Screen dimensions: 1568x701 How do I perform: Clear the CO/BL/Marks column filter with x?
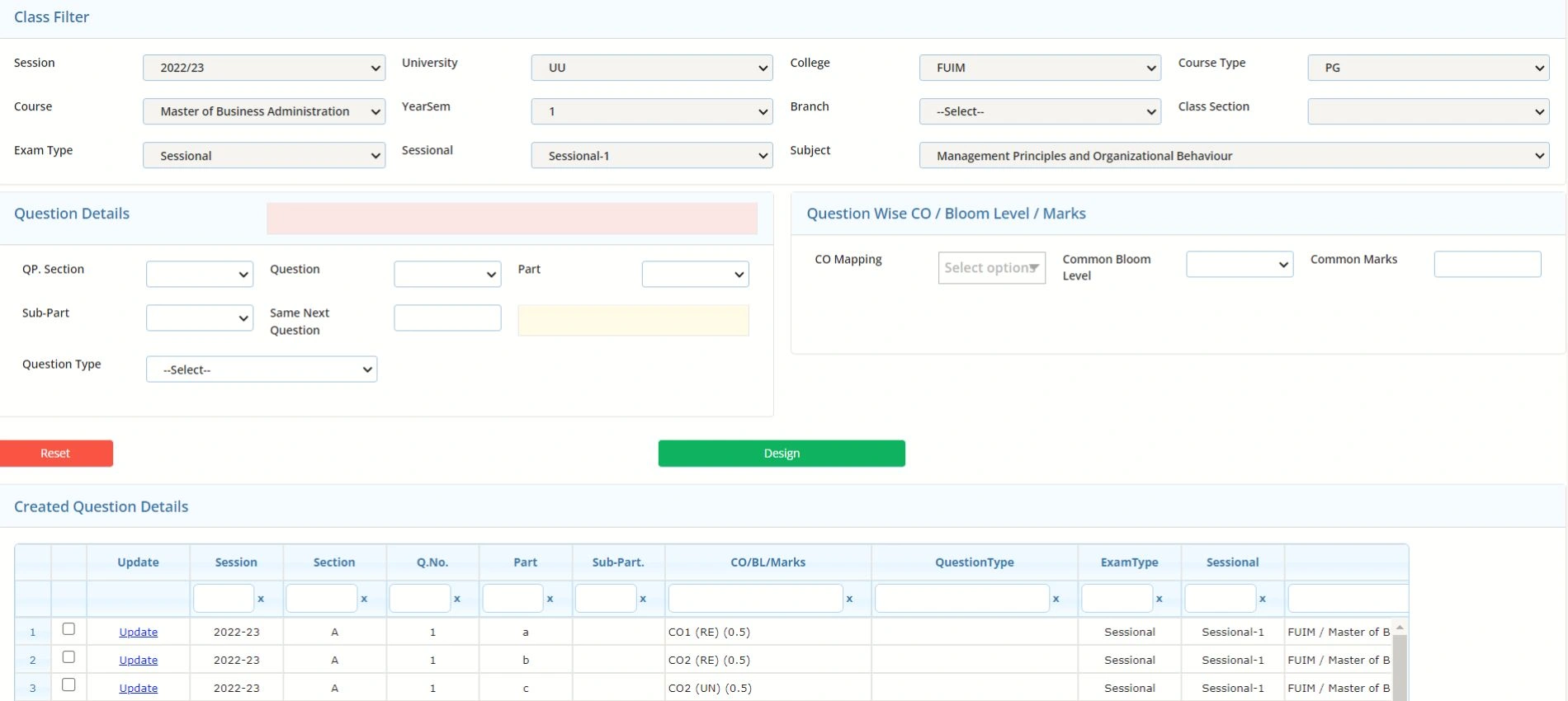[x=849, y=599]
